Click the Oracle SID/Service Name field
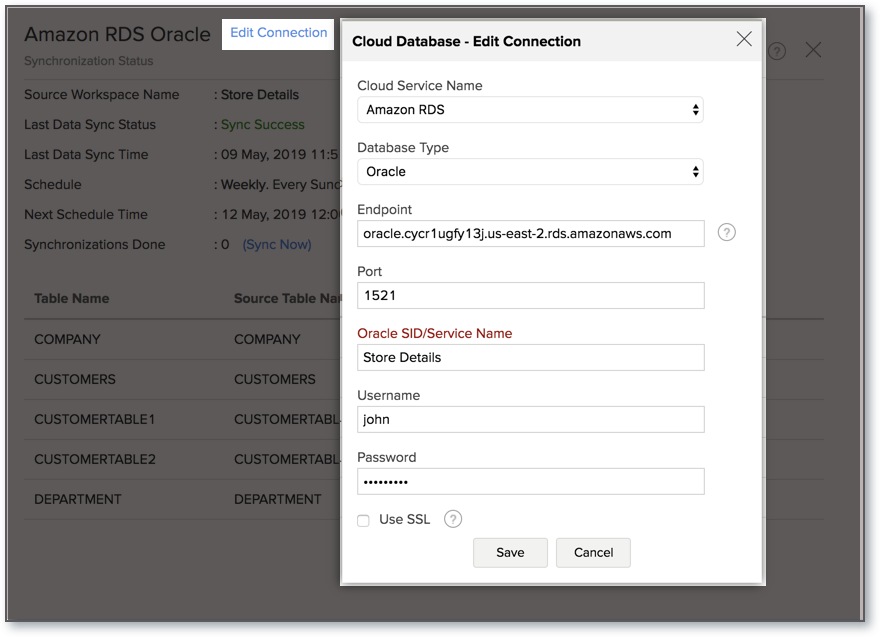The height and width of the screenshot is (637, 880). [x=531, y=358]
